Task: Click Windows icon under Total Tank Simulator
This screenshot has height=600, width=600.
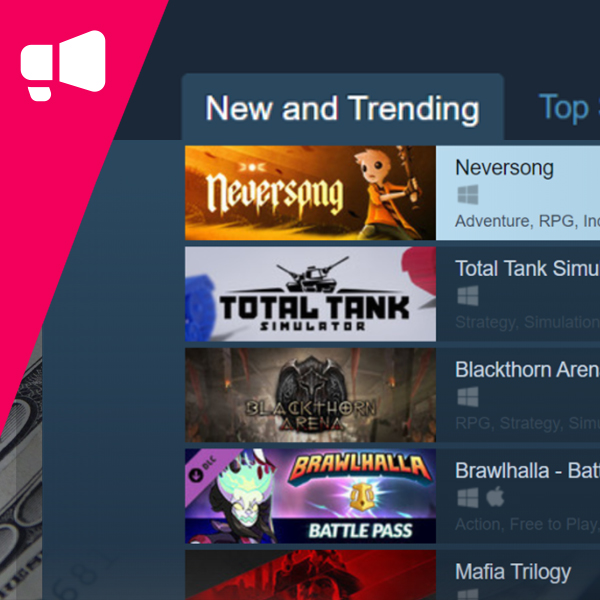Action: tap(468, 296)
